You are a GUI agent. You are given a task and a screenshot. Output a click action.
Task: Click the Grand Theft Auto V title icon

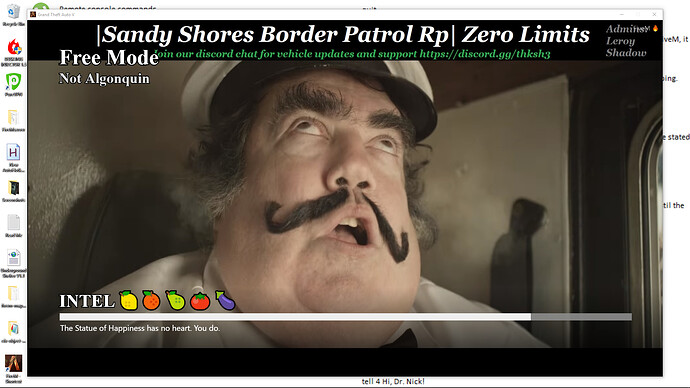click(33, 15)
